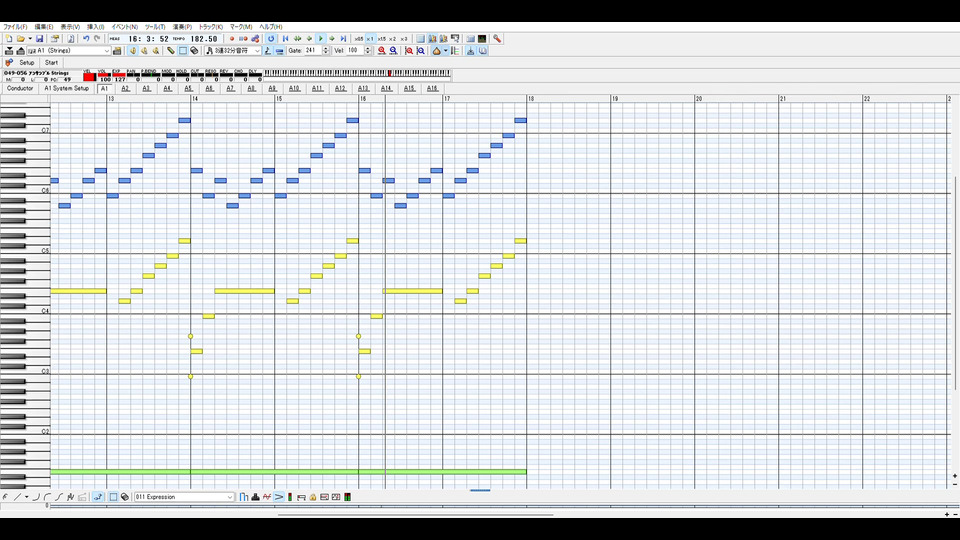Open the ファイル(F) menu
Image resolution: width=960 pixels, height=540 pixels.
pyautogui.click(x=15, y=27)
